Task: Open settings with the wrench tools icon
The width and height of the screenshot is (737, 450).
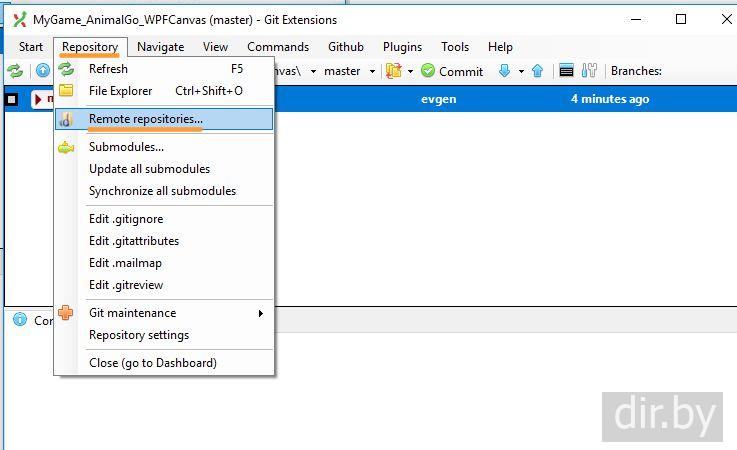Action: pos(589,71)
